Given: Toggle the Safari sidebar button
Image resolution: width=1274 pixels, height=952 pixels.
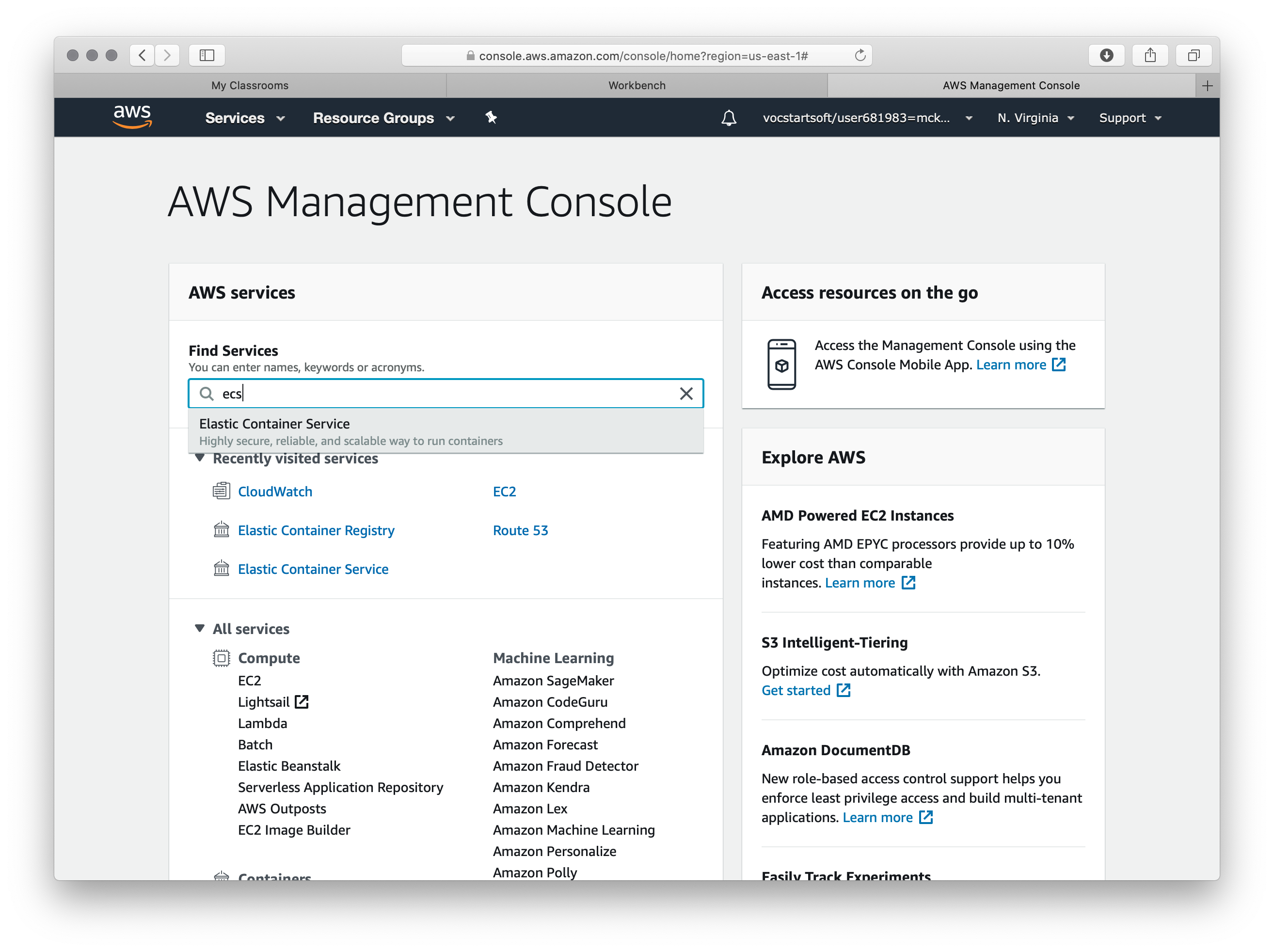Looking at the screenshot, I should (x=207, y=55).
